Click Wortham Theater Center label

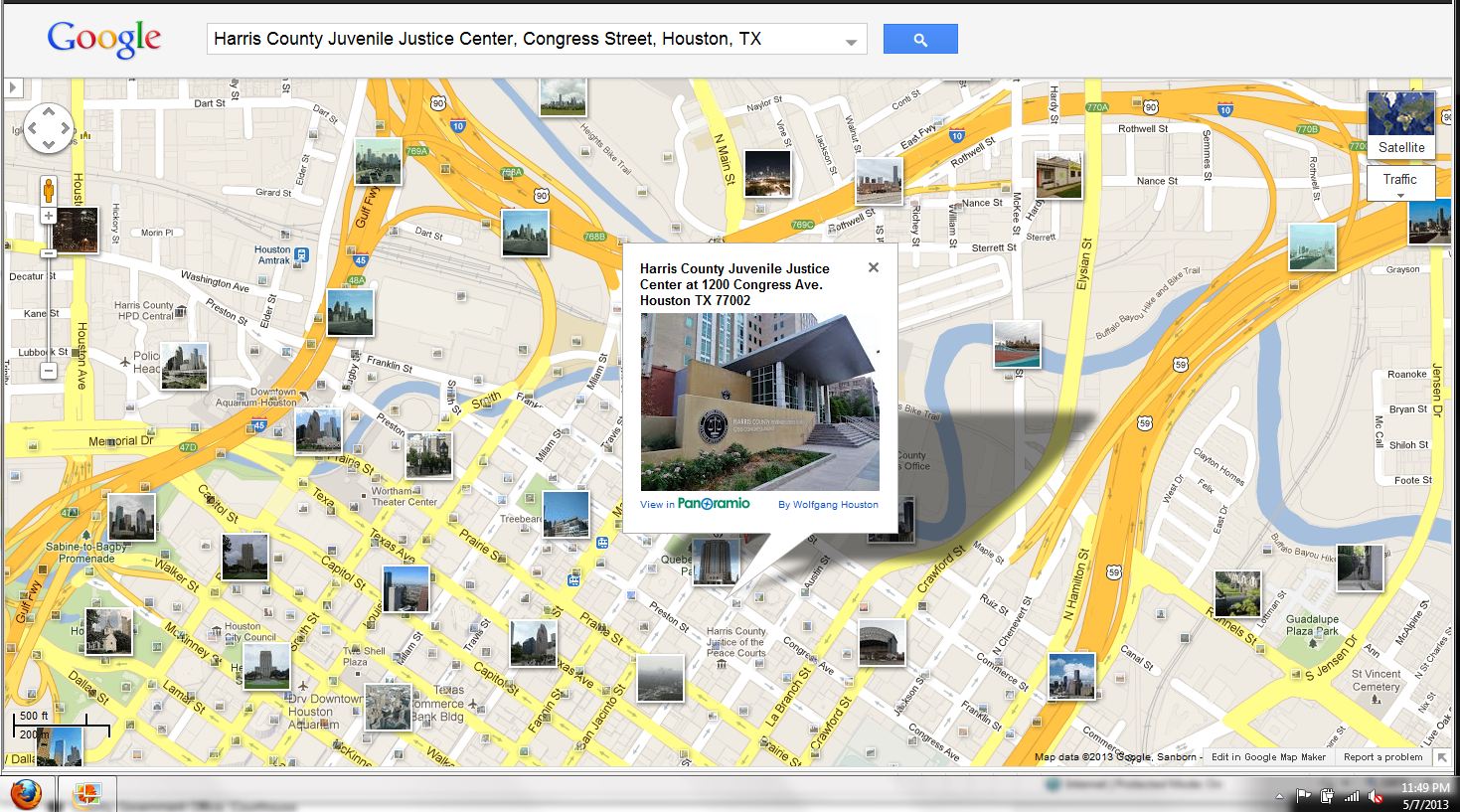[x=405, y=496]
